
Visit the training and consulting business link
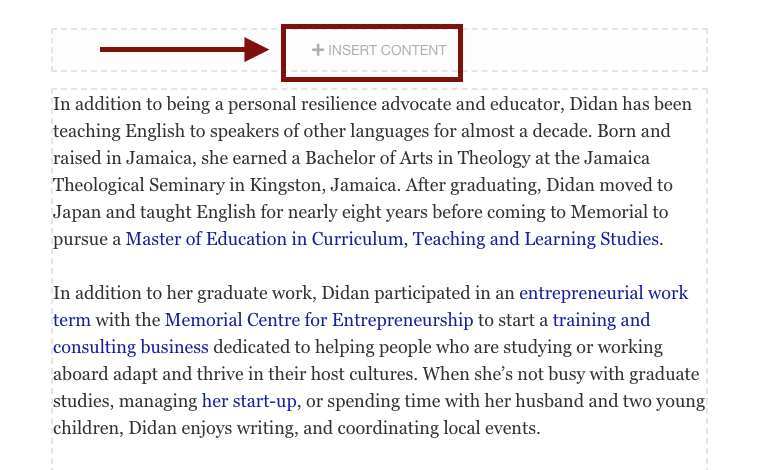pyautogui.click(x=601, y=320)
